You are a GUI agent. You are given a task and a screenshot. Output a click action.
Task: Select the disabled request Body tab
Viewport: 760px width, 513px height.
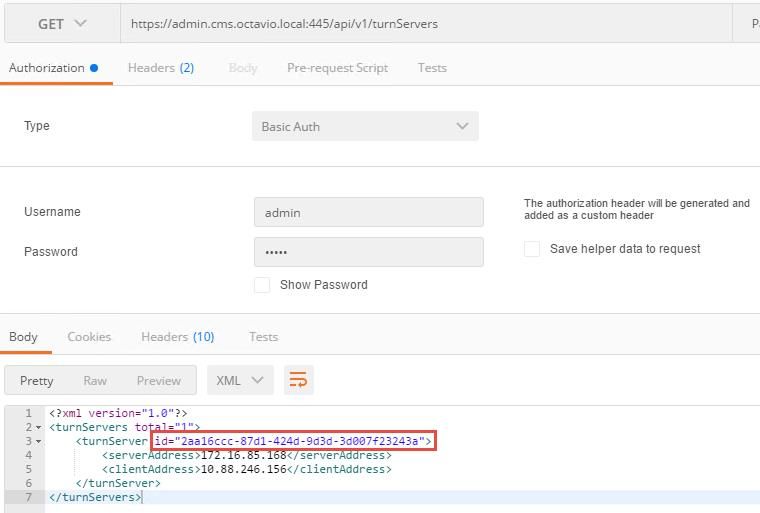[x=243, y=68]
